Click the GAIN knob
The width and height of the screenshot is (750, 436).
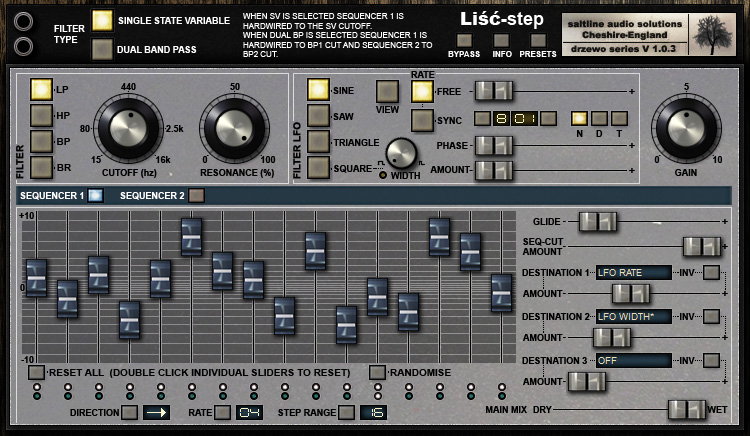tap(686, 128)
